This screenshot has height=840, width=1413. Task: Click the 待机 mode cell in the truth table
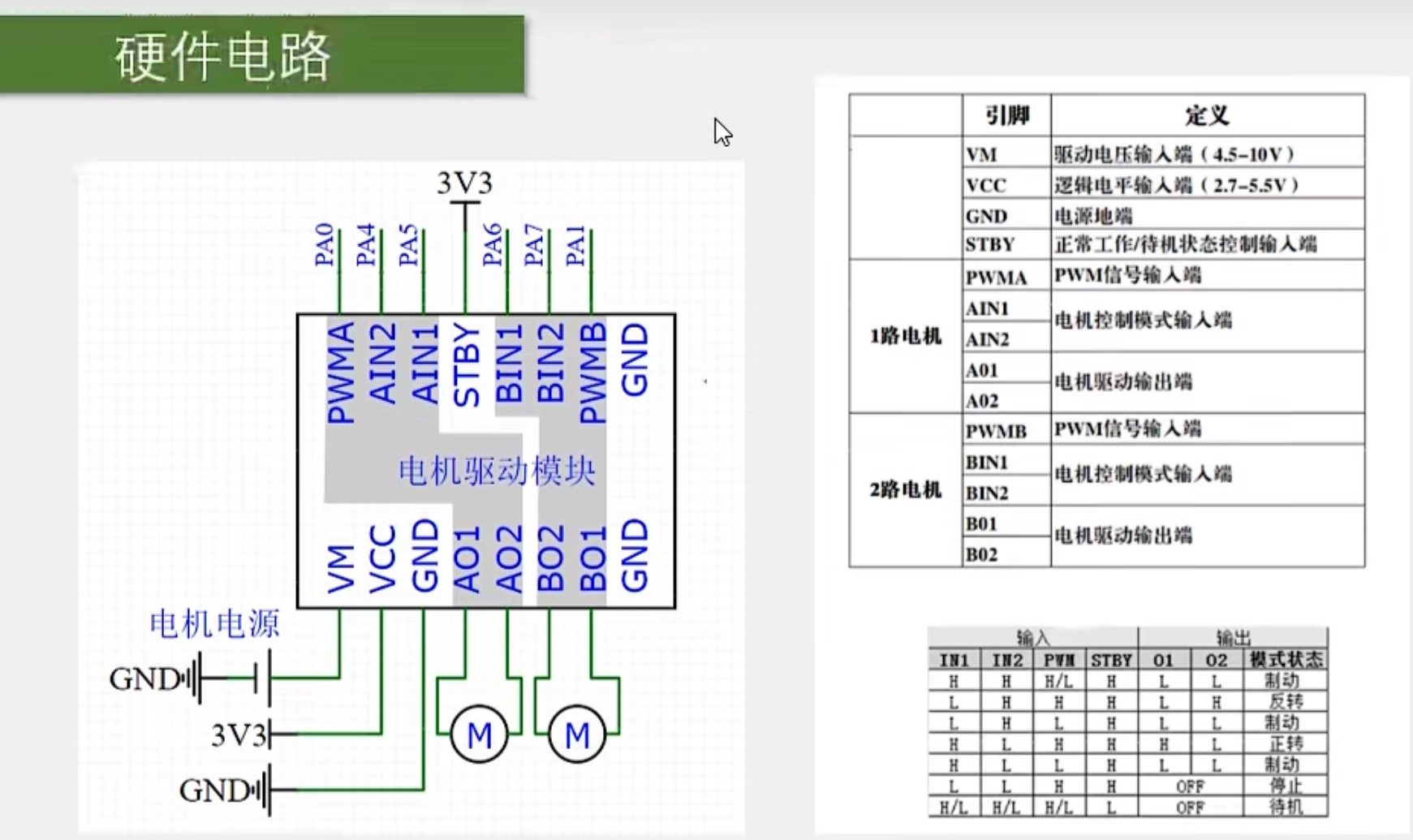pyautogui.click(x=1286, y=808)
